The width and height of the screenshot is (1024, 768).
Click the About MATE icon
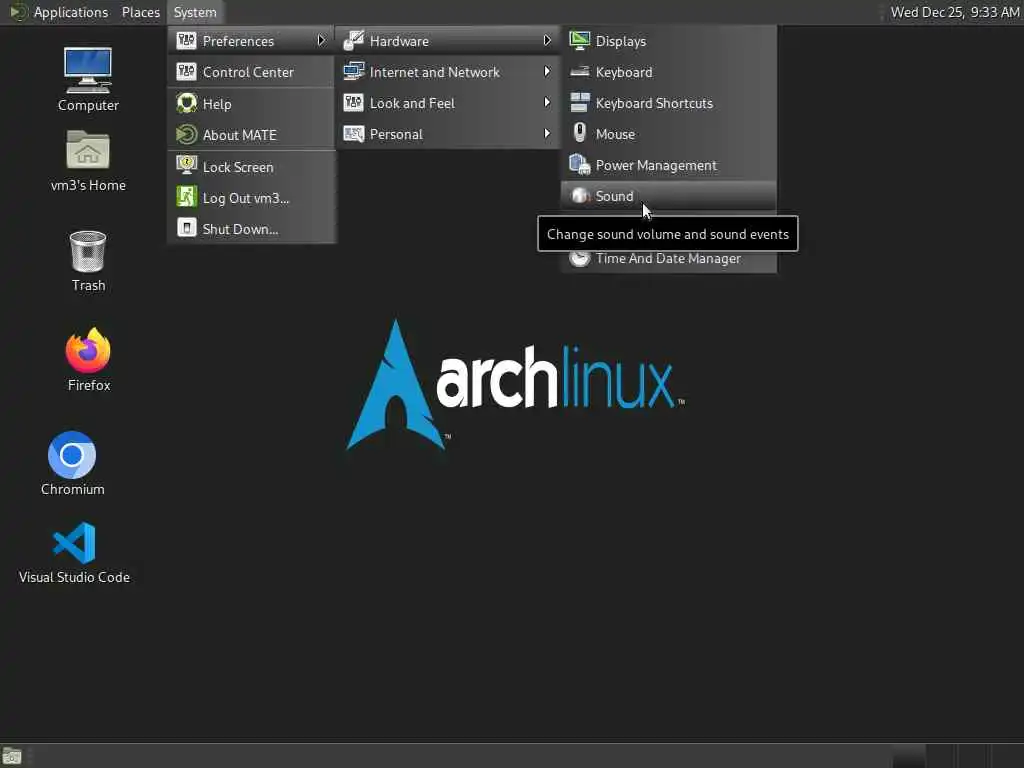click(186, 135)
